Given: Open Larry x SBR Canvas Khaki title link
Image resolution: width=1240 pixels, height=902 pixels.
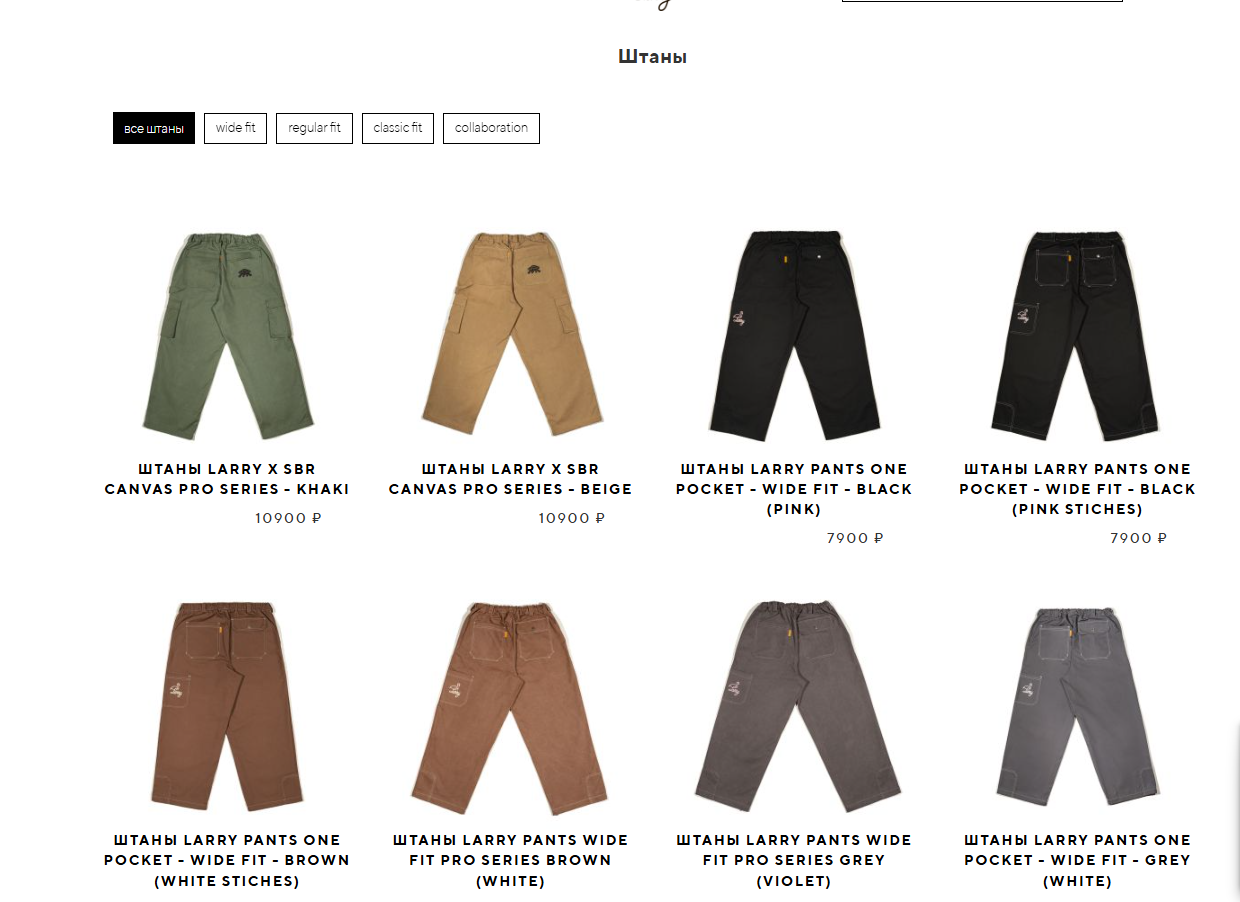Looking at the screenshot, I should click(227, 479).
